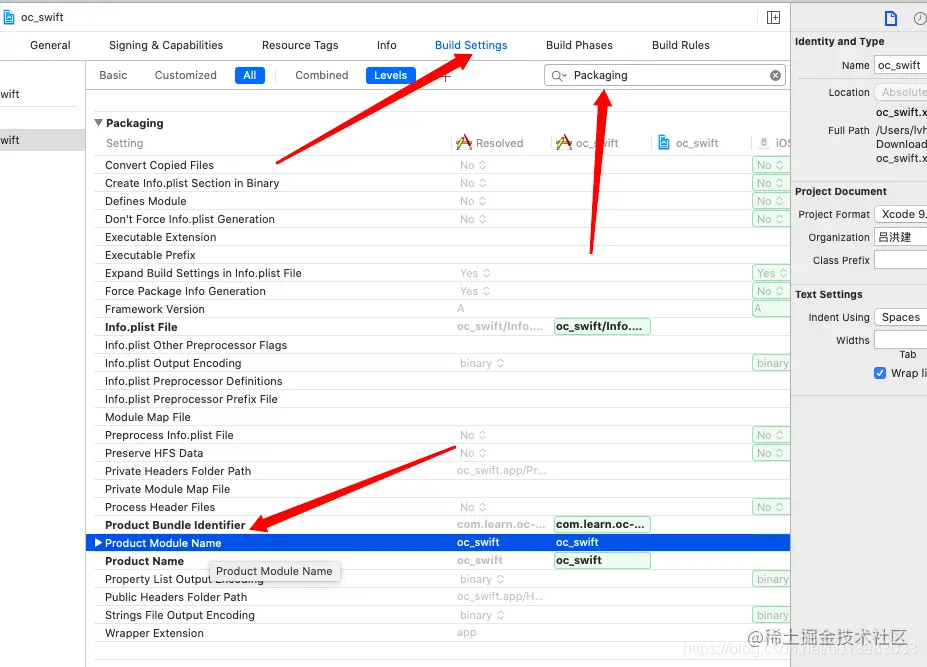Click the oc_swift project column document icon
The image size is (927, 667).
click(664, 143)
